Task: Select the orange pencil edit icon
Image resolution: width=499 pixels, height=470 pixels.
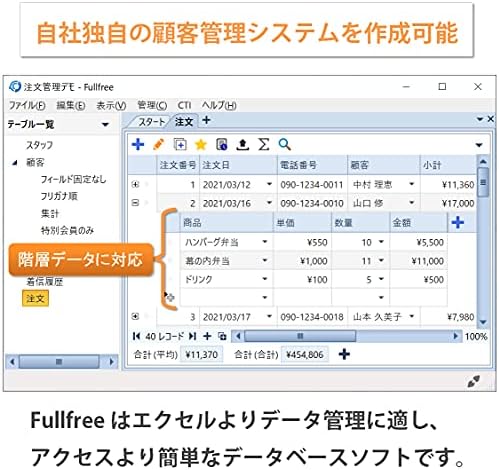Action: click(158, 144)
